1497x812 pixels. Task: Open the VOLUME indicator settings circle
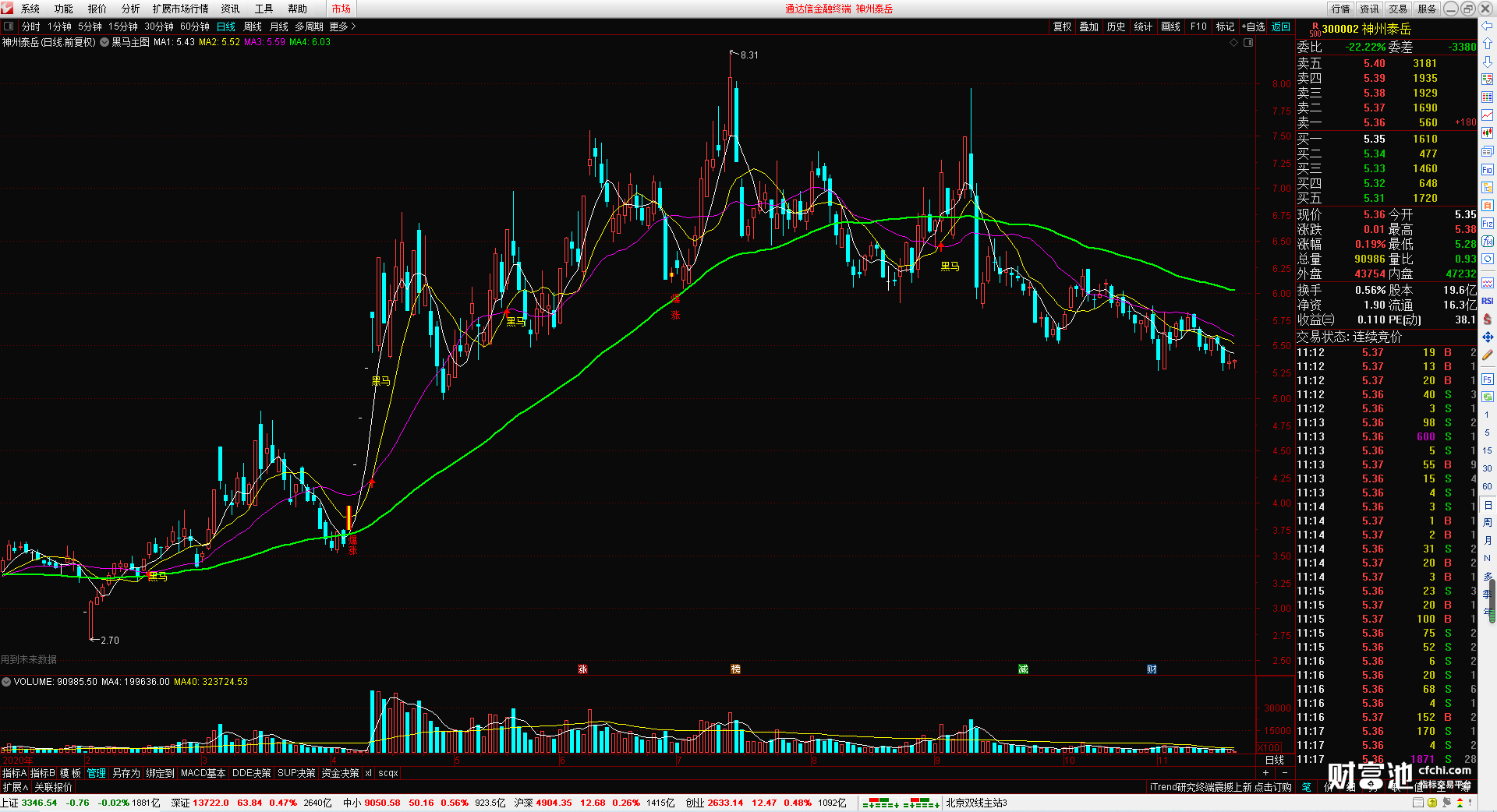6,682
